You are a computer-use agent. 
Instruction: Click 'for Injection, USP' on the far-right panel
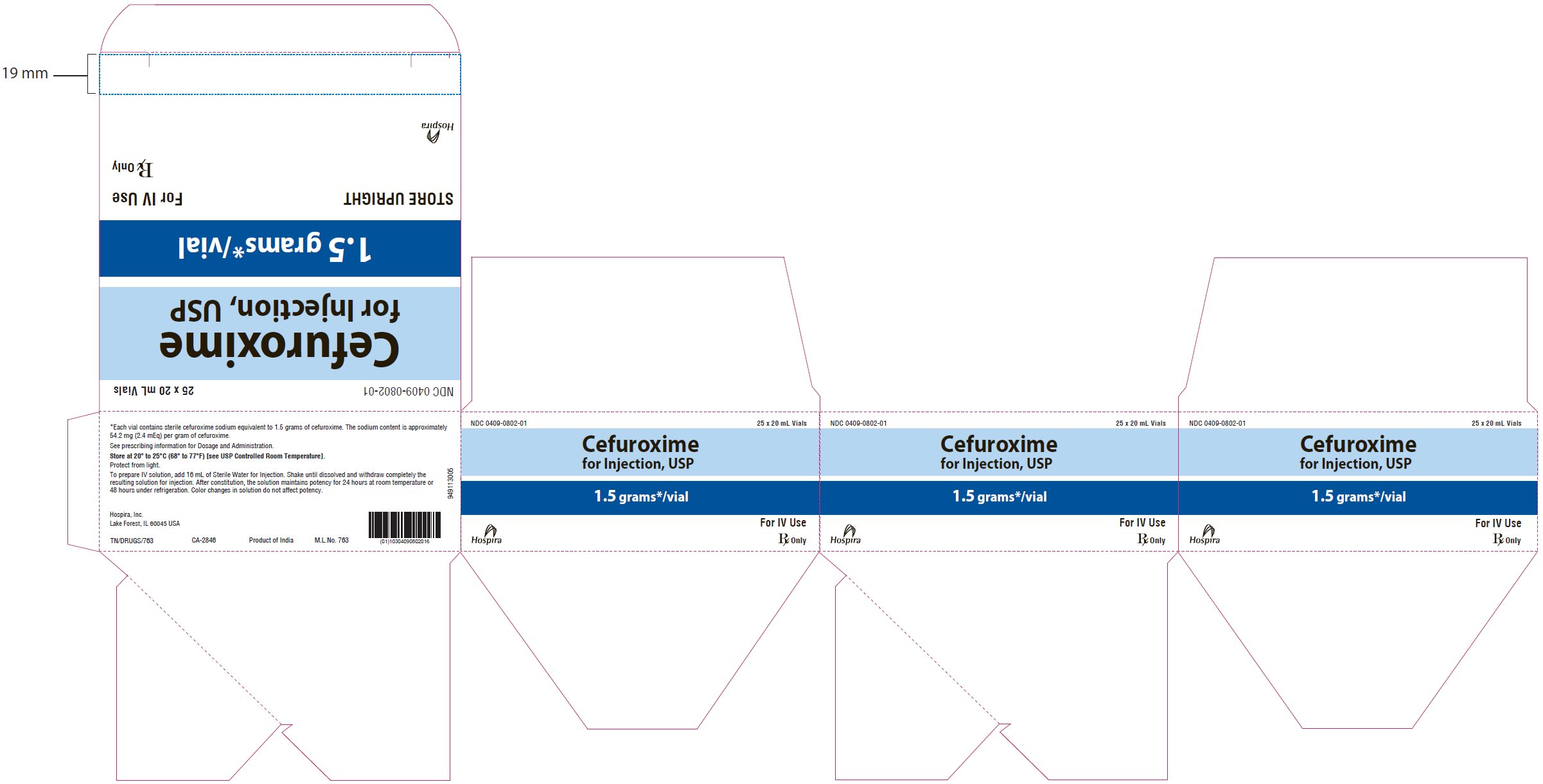click(1355, 464)
